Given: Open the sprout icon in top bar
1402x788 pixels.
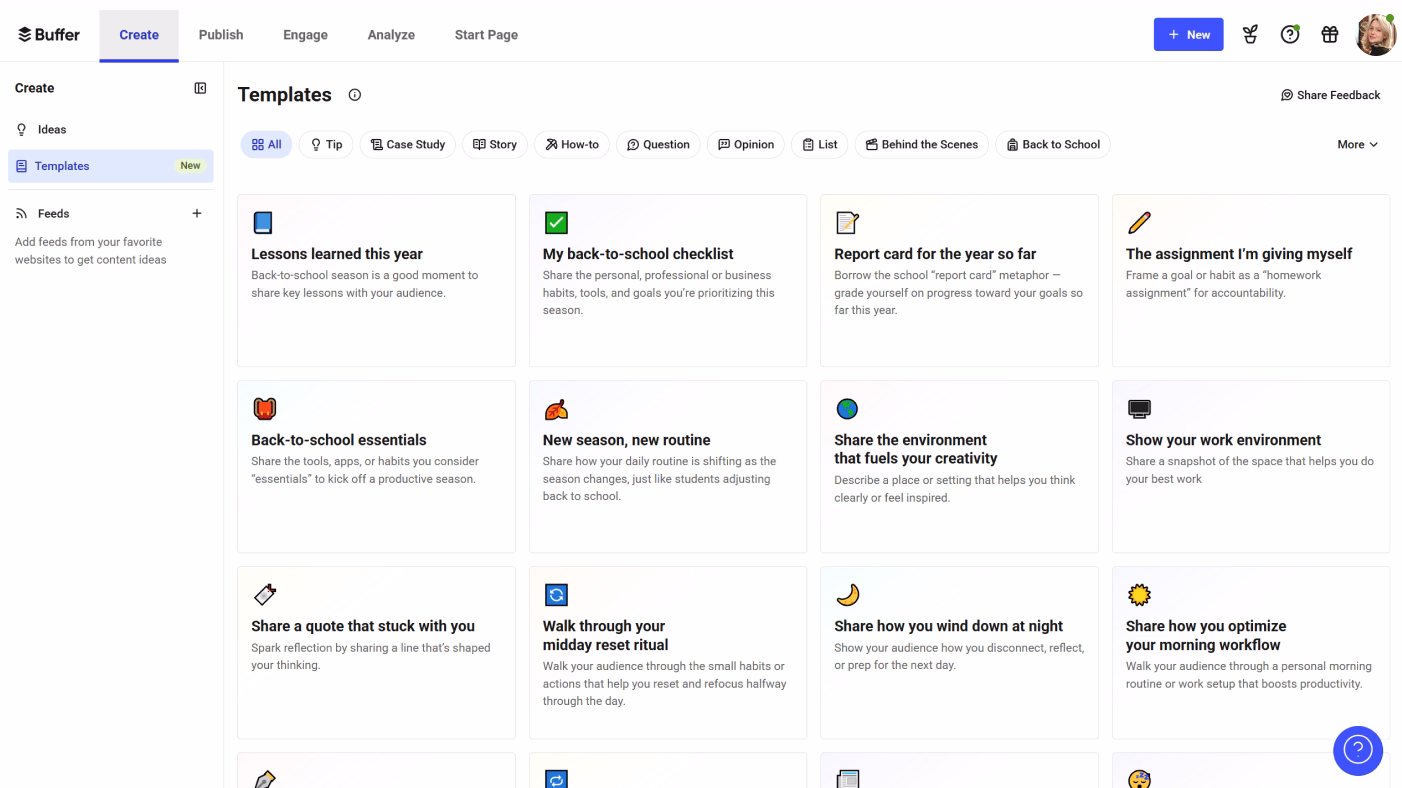Looking at the screenshot, I should pyautogui.click(x=1250, y=35).
